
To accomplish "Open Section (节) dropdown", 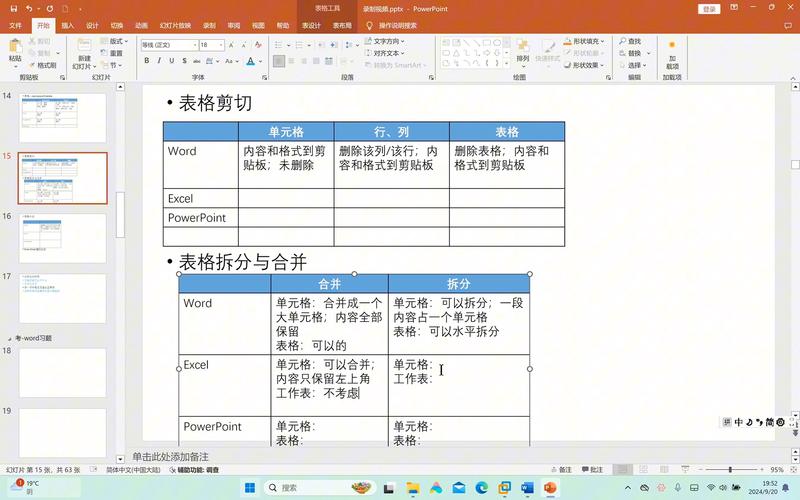I will [x=112, y=65].
